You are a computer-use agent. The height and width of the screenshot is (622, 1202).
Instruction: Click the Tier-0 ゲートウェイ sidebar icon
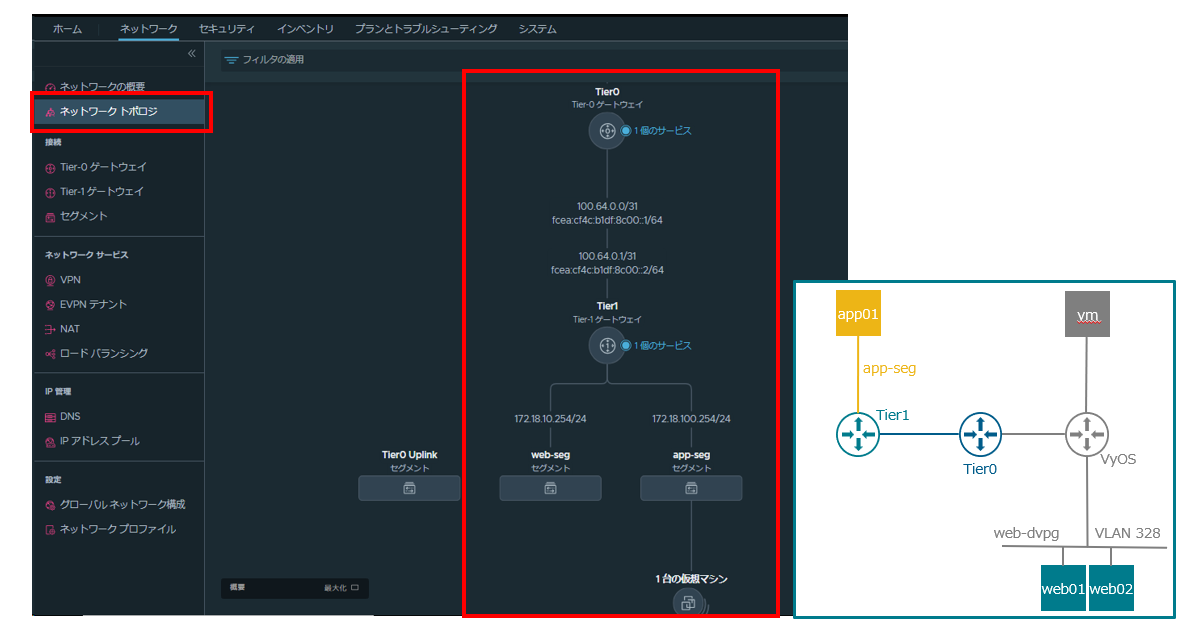pyautogui.click(x=50, y=168)
